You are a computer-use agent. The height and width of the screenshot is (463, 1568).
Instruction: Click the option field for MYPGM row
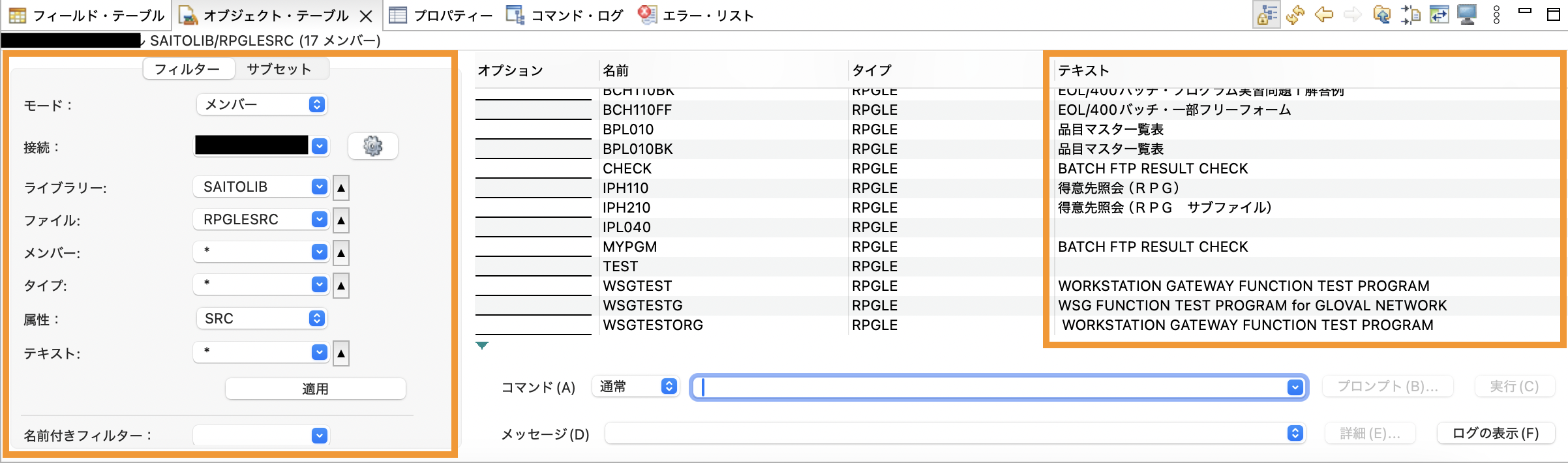click(534, 247)
